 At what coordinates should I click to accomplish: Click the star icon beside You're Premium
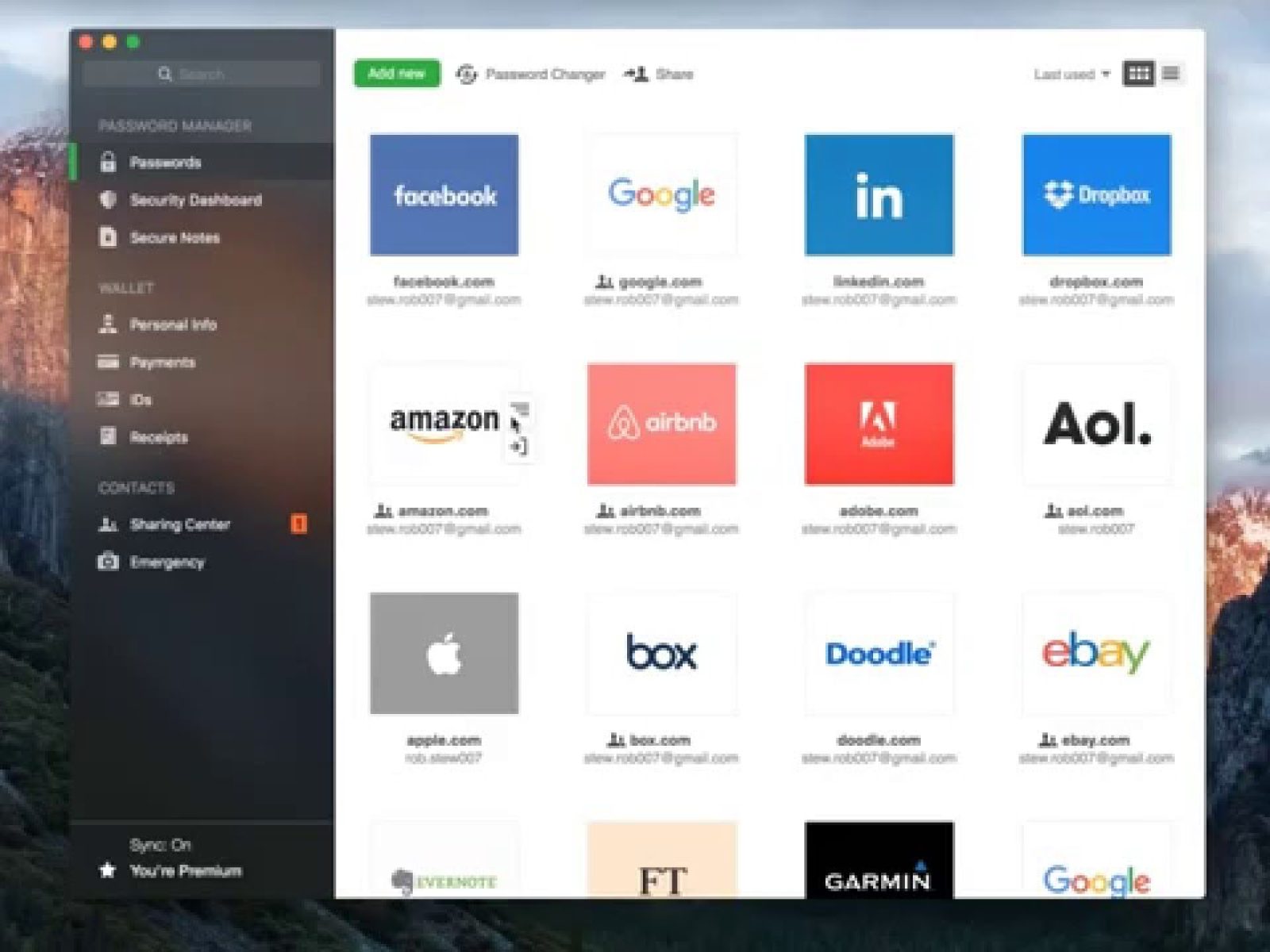(x=107, y=870)
